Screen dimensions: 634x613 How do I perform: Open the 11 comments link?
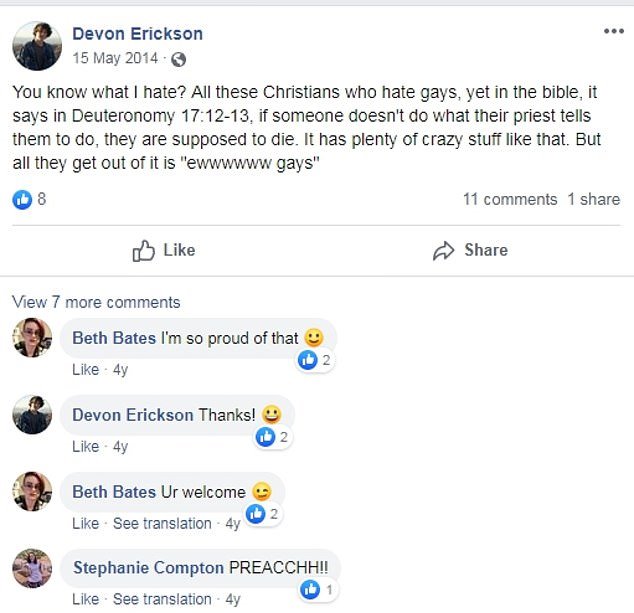509,199
